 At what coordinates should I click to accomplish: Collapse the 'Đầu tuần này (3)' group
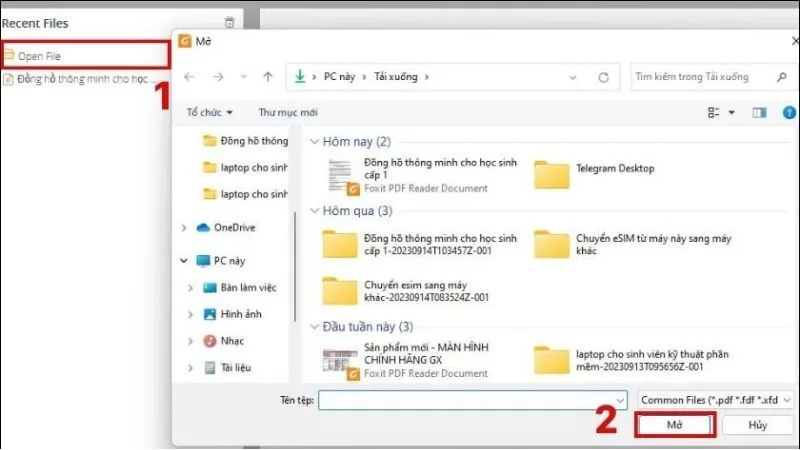[x=314, y=327]
